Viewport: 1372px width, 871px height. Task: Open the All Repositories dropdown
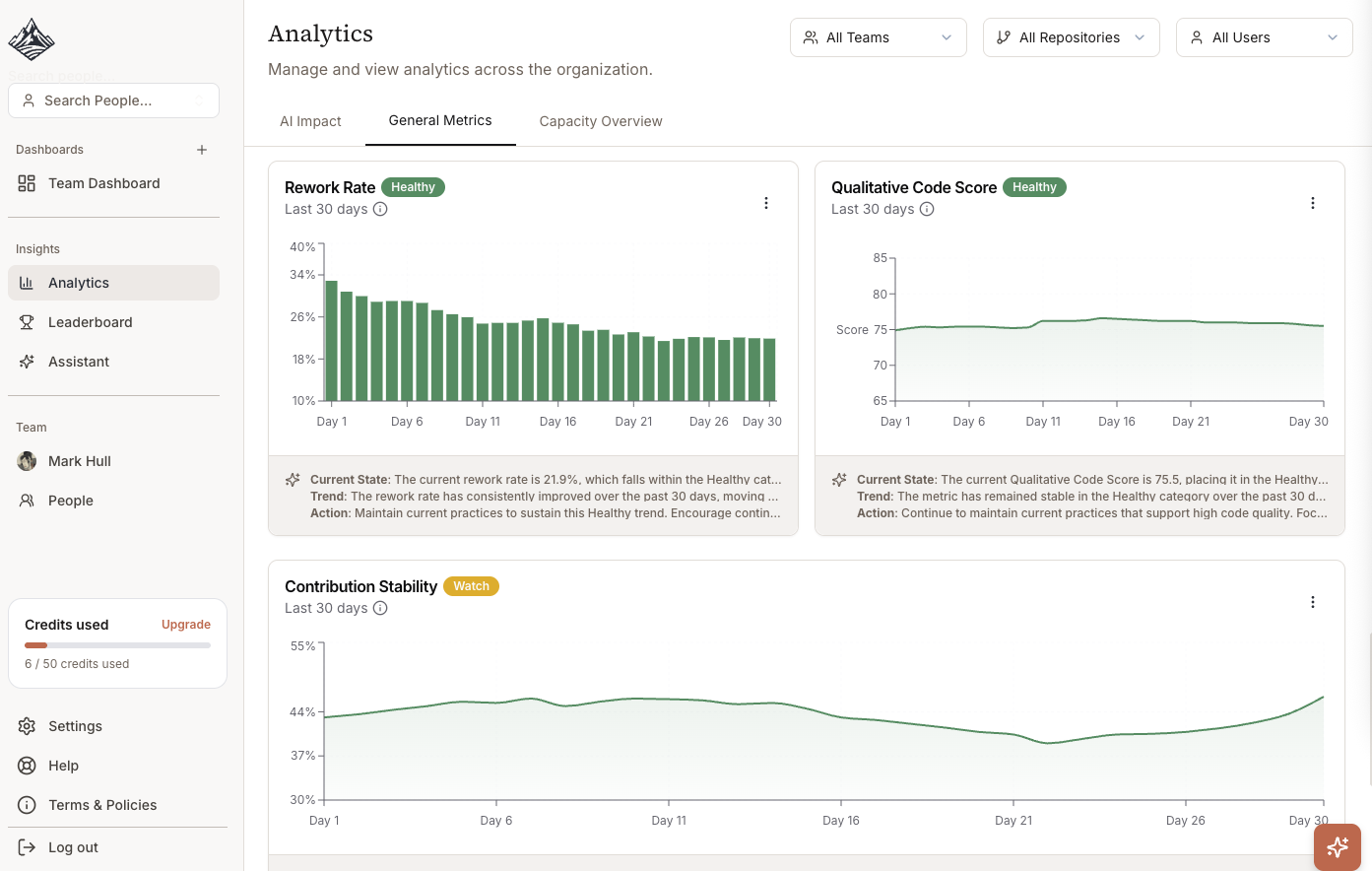(1072, 37)
